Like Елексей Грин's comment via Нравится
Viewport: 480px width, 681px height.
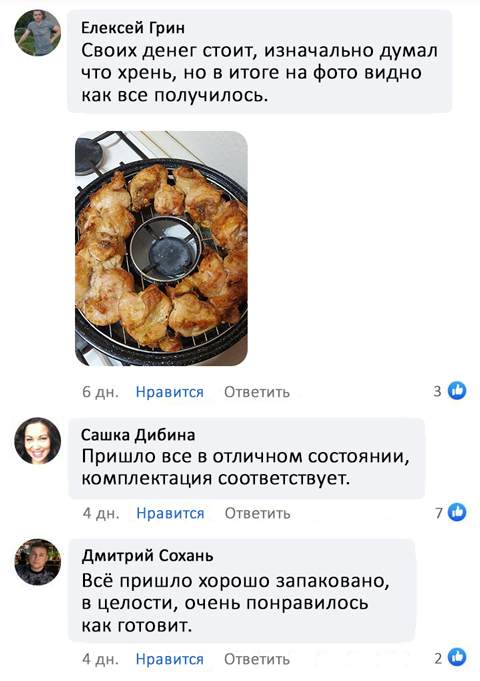(169, 392)
